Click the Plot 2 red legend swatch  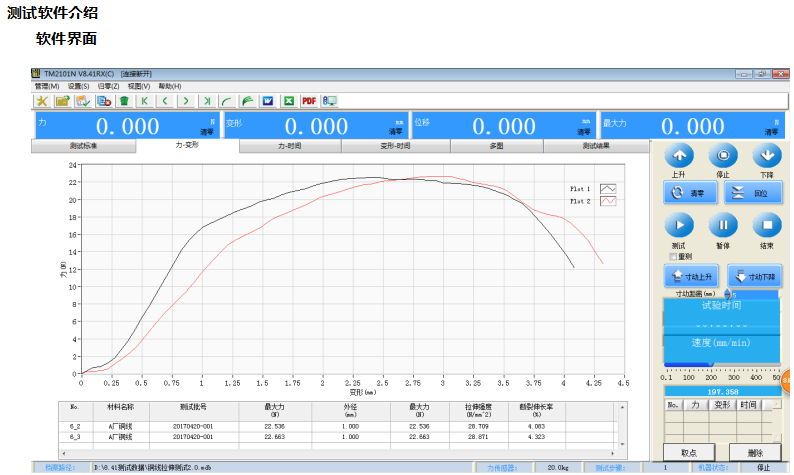[x=608, y=202]
